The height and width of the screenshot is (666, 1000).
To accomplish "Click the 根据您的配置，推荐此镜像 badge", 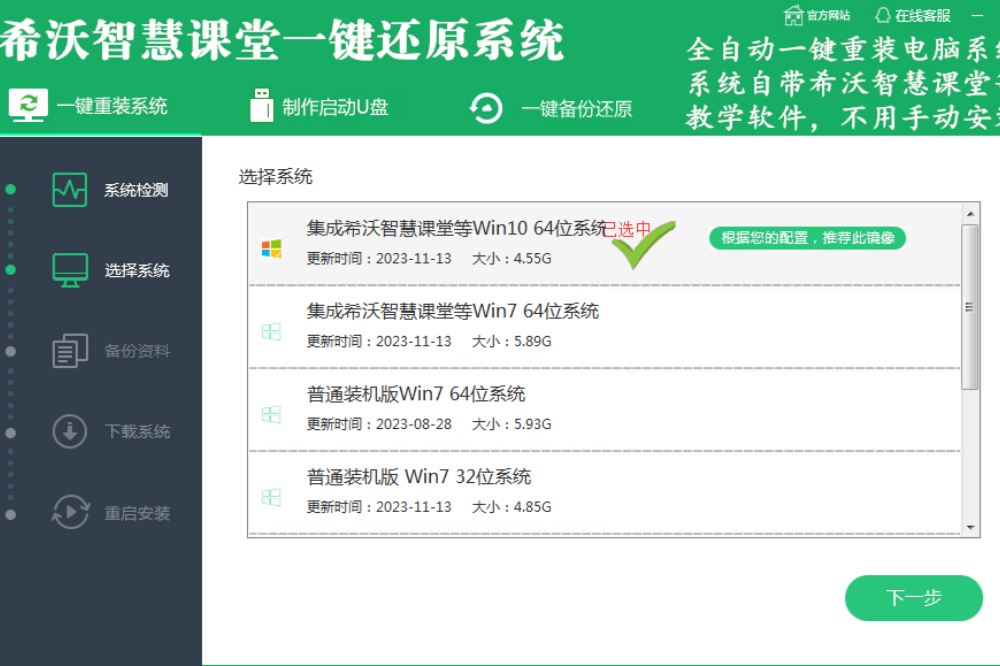I will pos(807,238).
